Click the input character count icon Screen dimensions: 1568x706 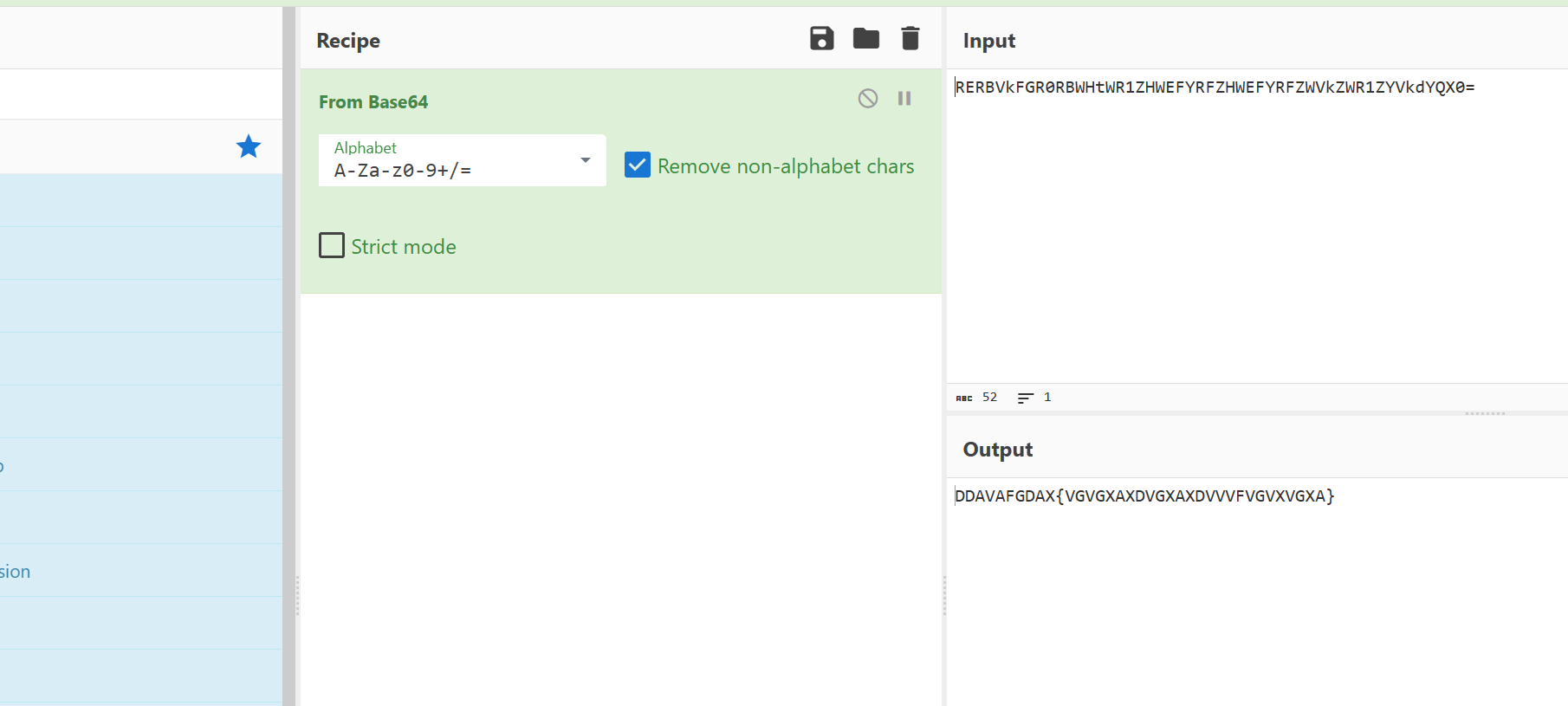click(964, 398)
